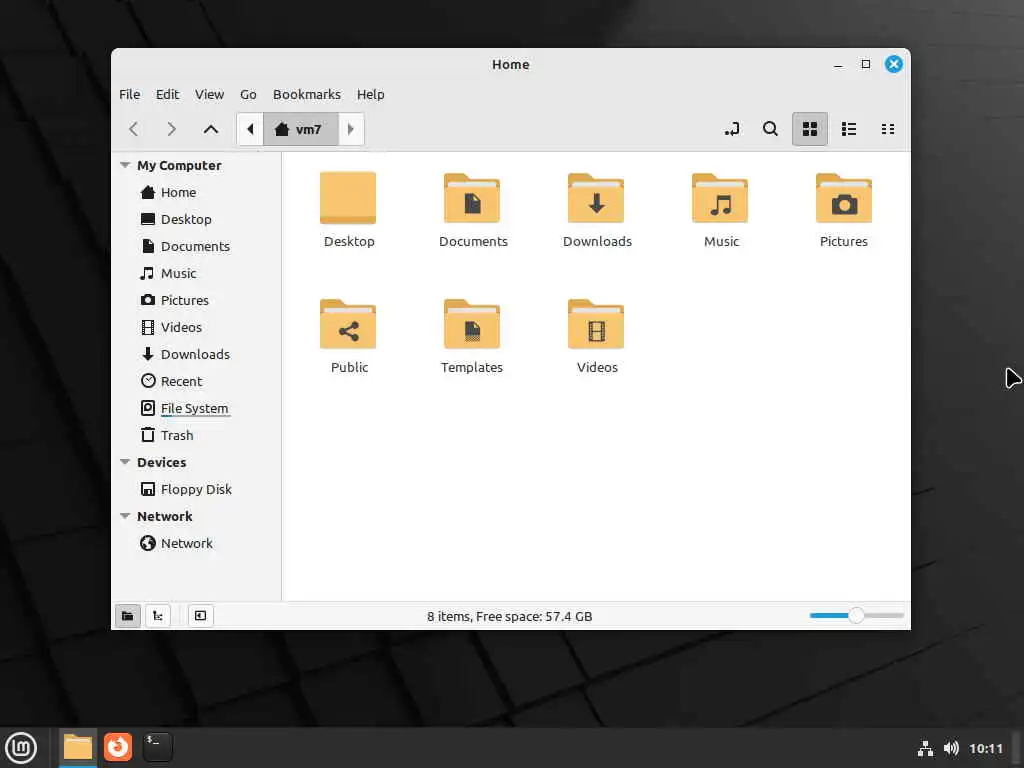
Task: Show places in the sidebar
Action: pos(128,616)
